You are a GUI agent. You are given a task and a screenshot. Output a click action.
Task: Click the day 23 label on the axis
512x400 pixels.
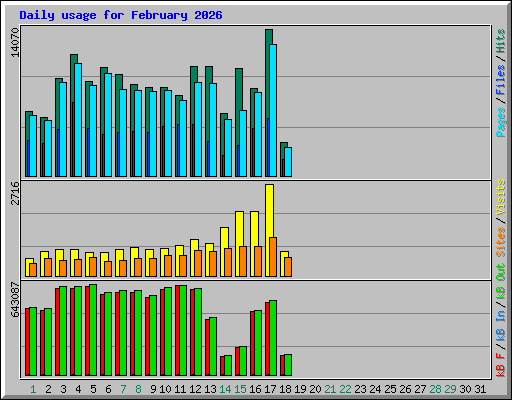[360, 389]
